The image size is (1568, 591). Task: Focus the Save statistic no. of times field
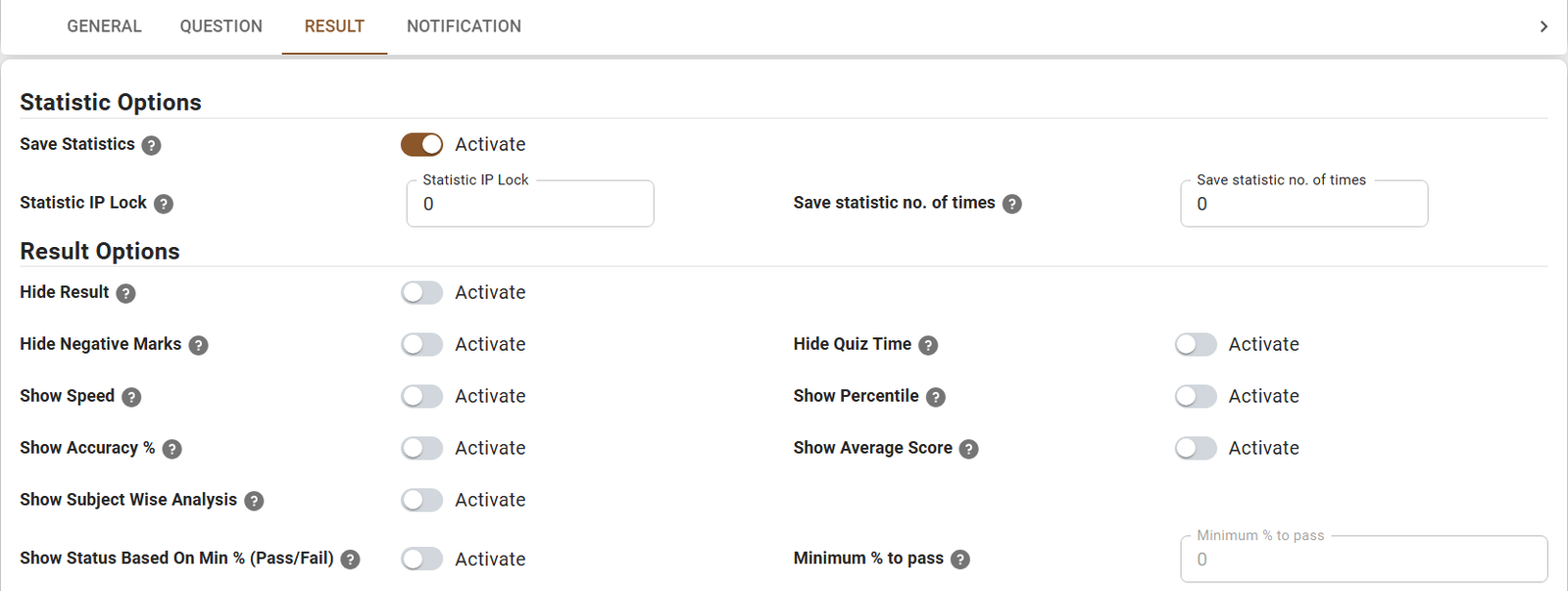coord(1303,205)
